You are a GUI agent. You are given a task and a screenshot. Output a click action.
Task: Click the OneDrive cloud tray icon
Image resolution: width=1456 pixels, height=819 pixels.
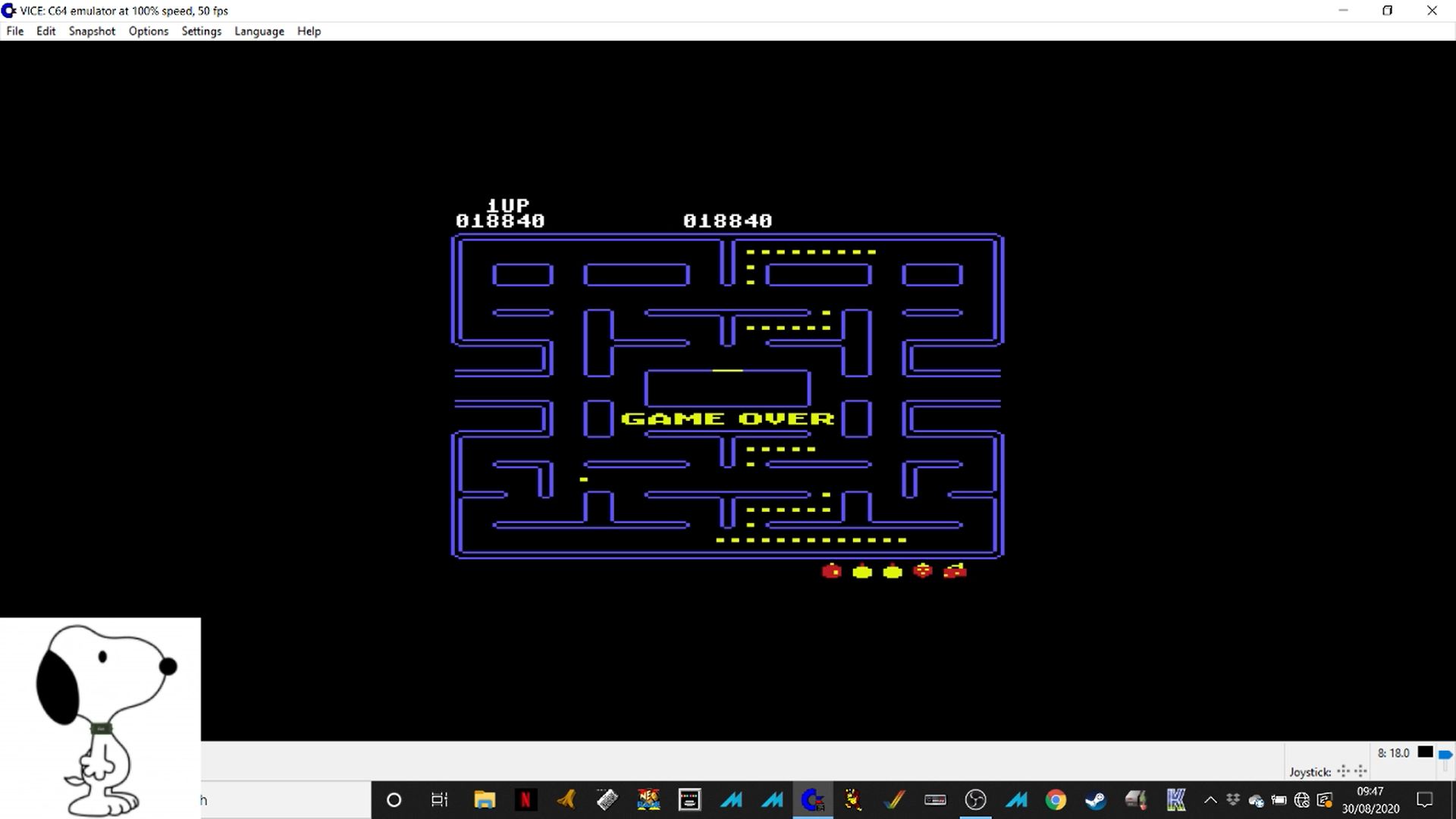tap(1256, 801)
